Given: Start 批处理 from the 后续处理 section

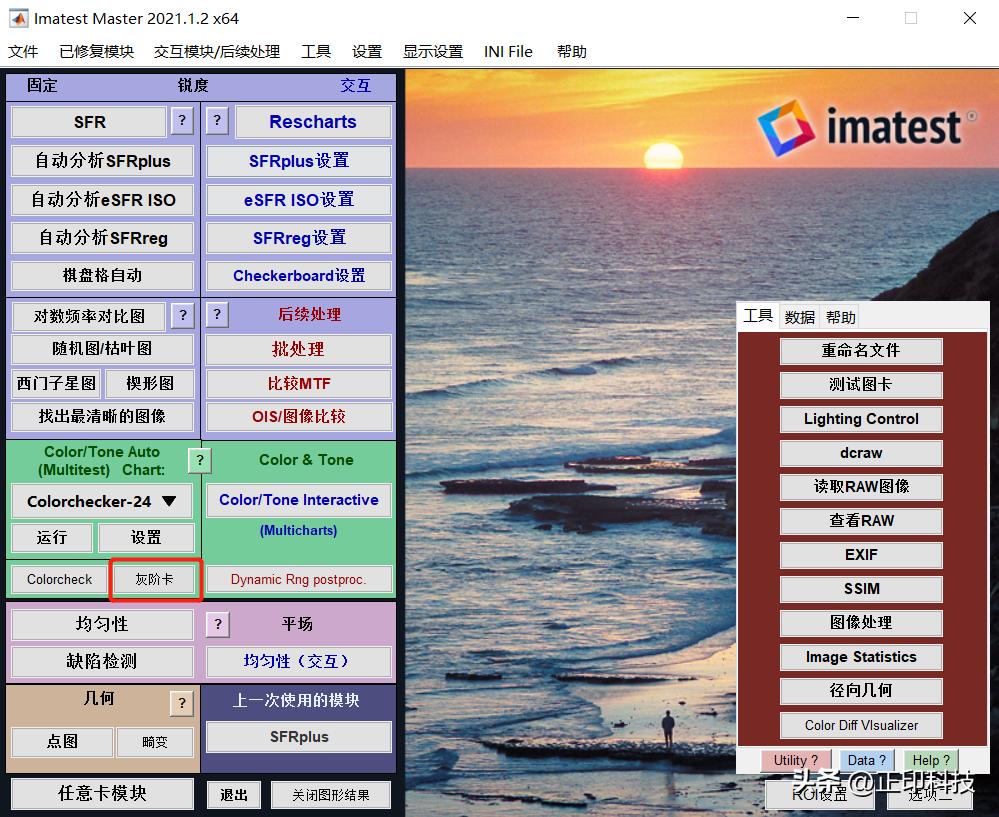Looking at the screenshot, I should point(298,349).
